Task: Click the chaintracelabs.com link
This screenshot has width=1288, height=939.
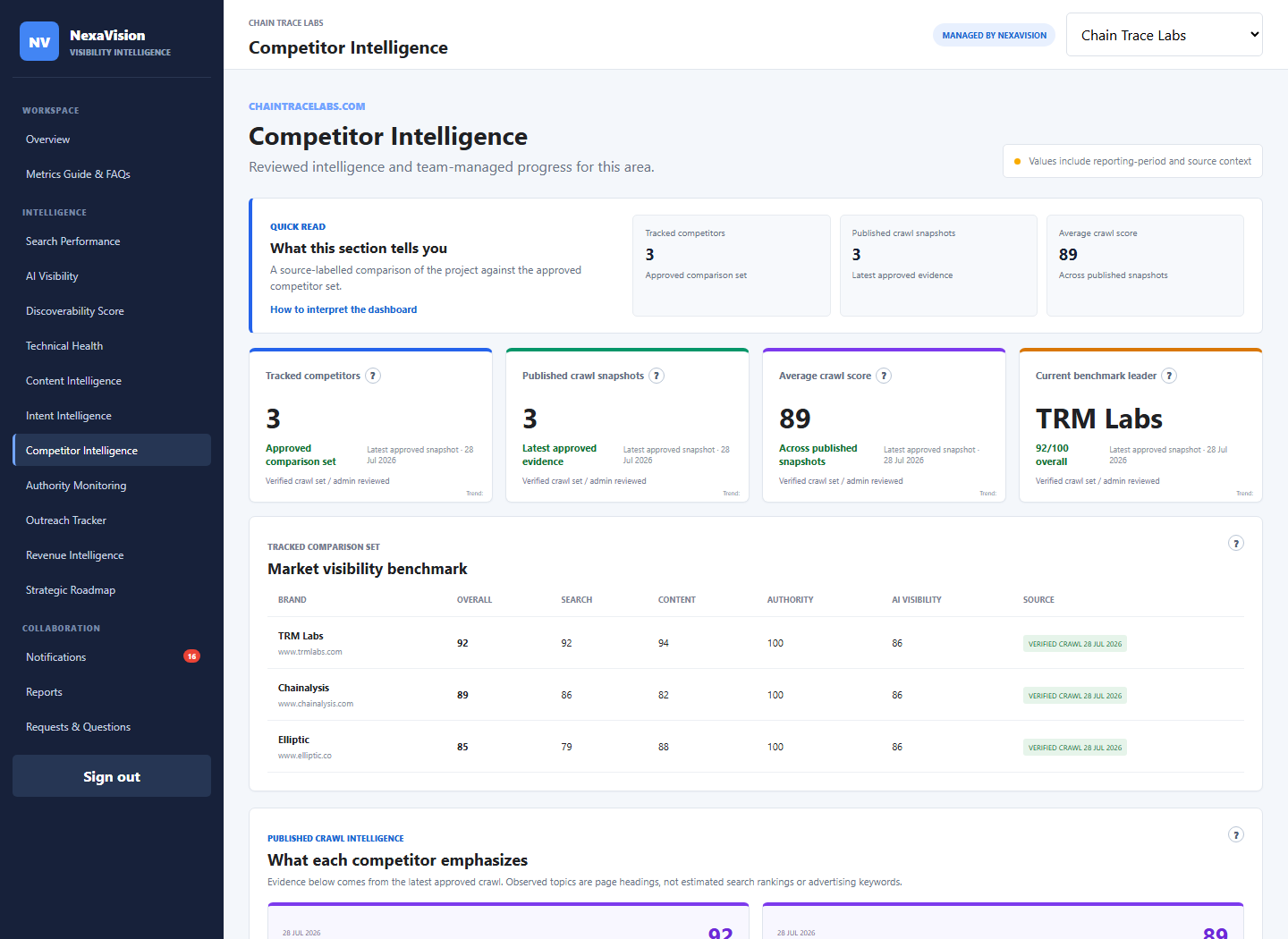Action: 307,106
